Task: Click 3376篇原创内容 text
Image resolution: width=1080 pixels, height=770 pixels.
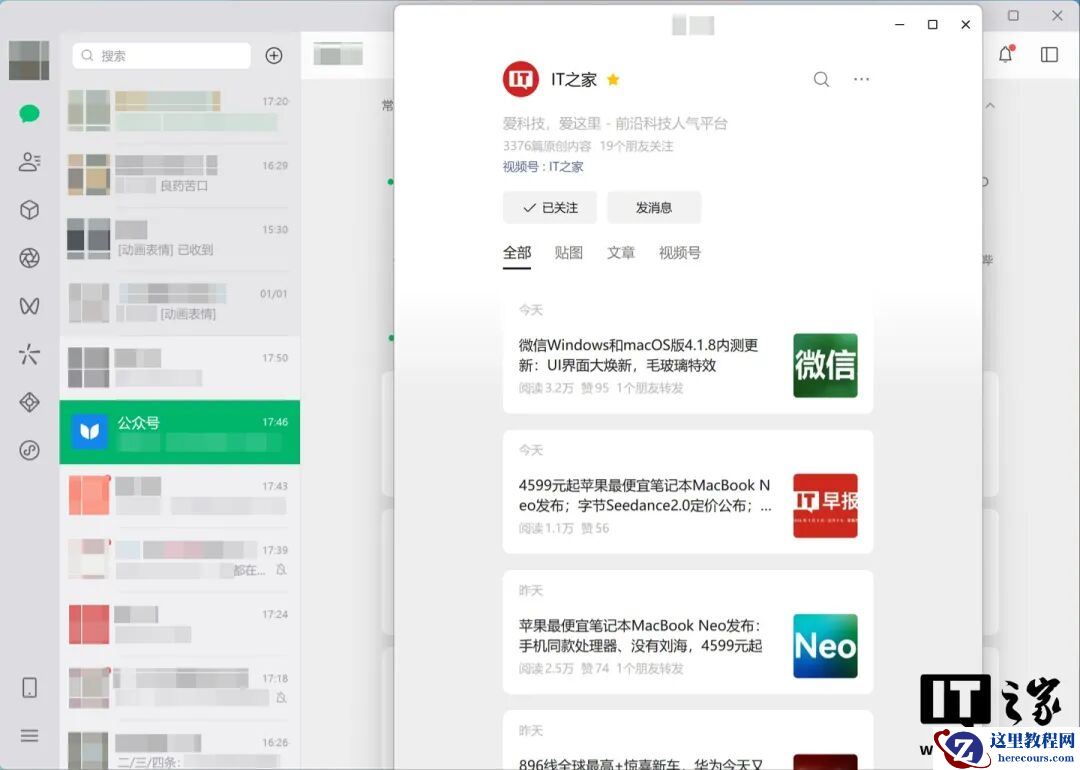Action: pyautogui.click(x=547, y=146)
